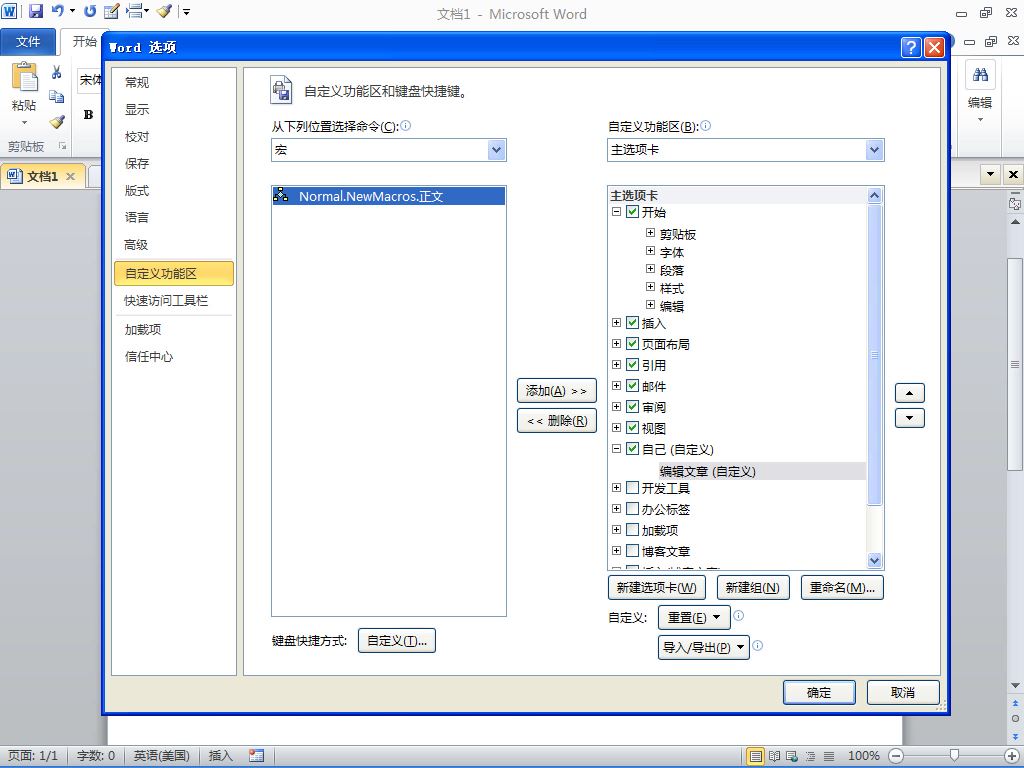
Task: Open the 自定义功能区 主选项卡 dropdown
Action: (874, 150)
